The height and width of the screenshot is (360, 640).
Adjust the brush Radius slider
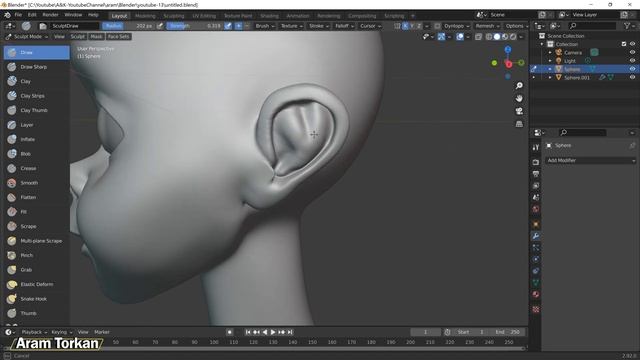tap(128, 26)
